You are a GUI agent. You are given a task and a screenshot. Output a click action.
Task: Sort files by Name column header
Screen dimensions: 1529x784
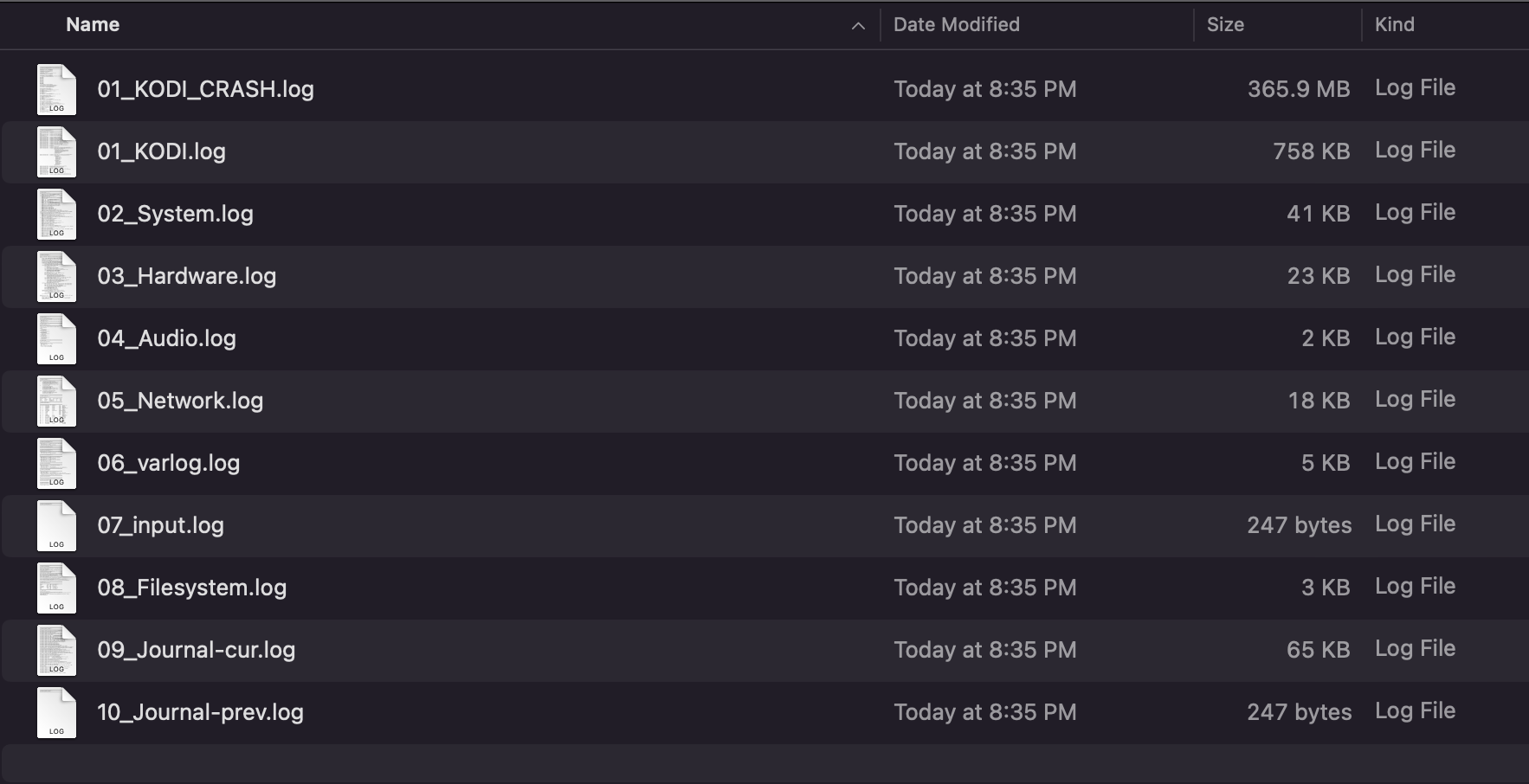point(93,25)
